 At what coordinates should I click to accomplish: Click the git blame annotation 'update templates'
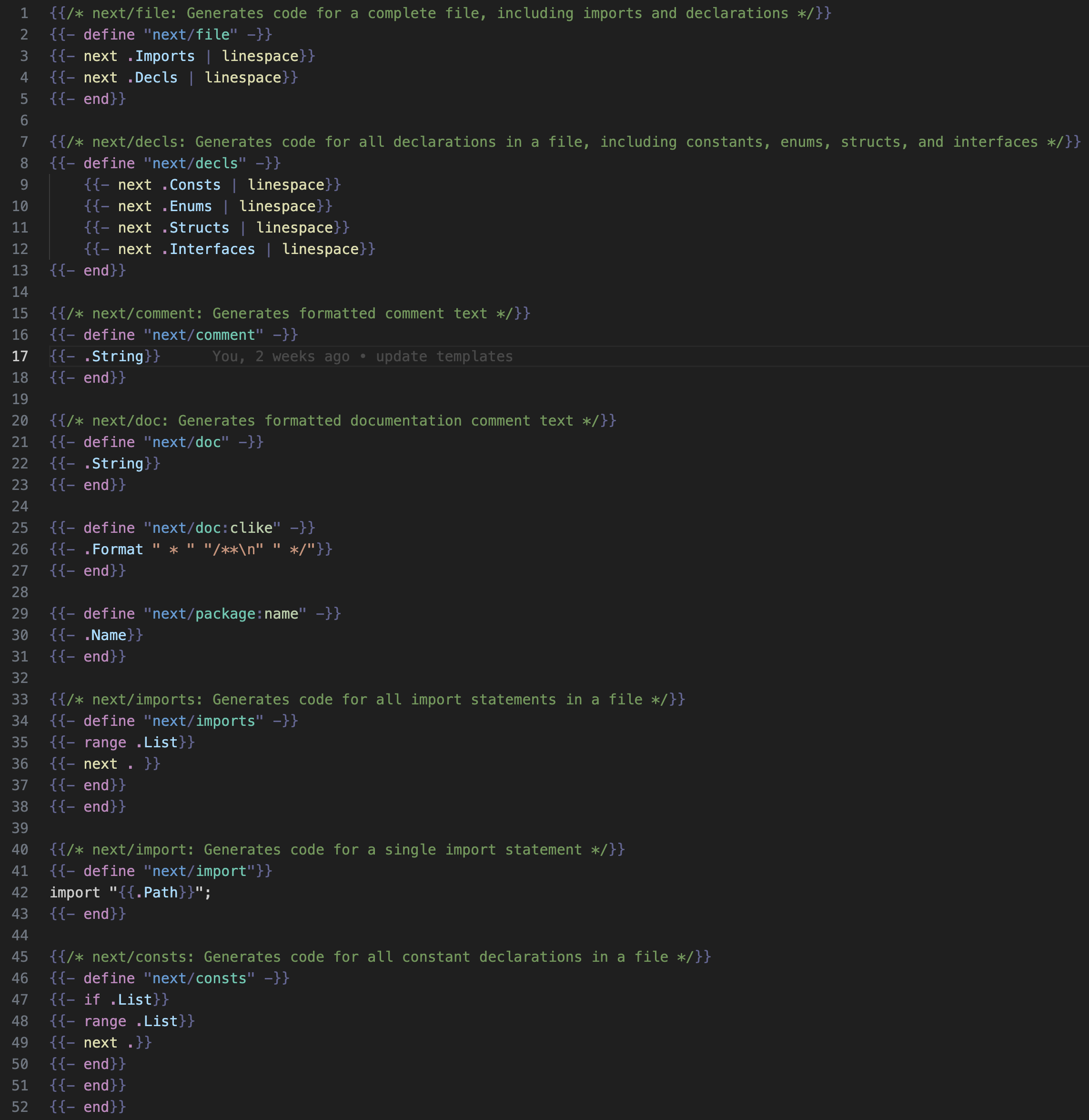[x=444, y=356]
